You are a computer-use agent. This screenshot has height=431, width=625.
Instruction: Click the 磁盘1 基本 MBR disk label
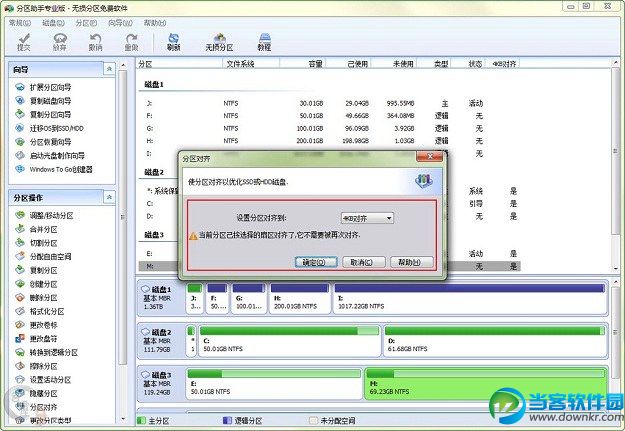(159, 298)
